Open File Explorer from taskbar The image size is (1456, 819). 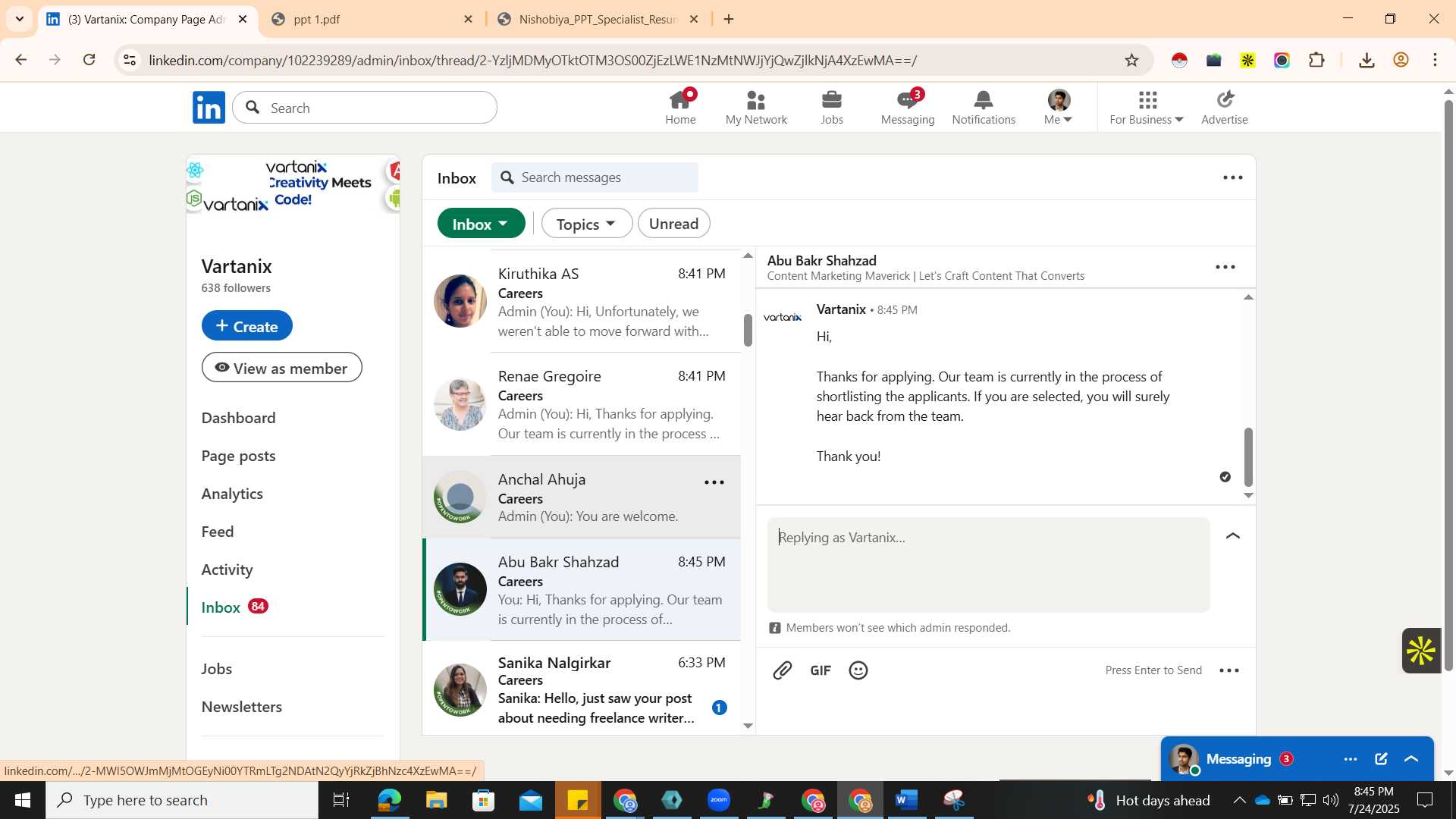(x=436, y=800)
